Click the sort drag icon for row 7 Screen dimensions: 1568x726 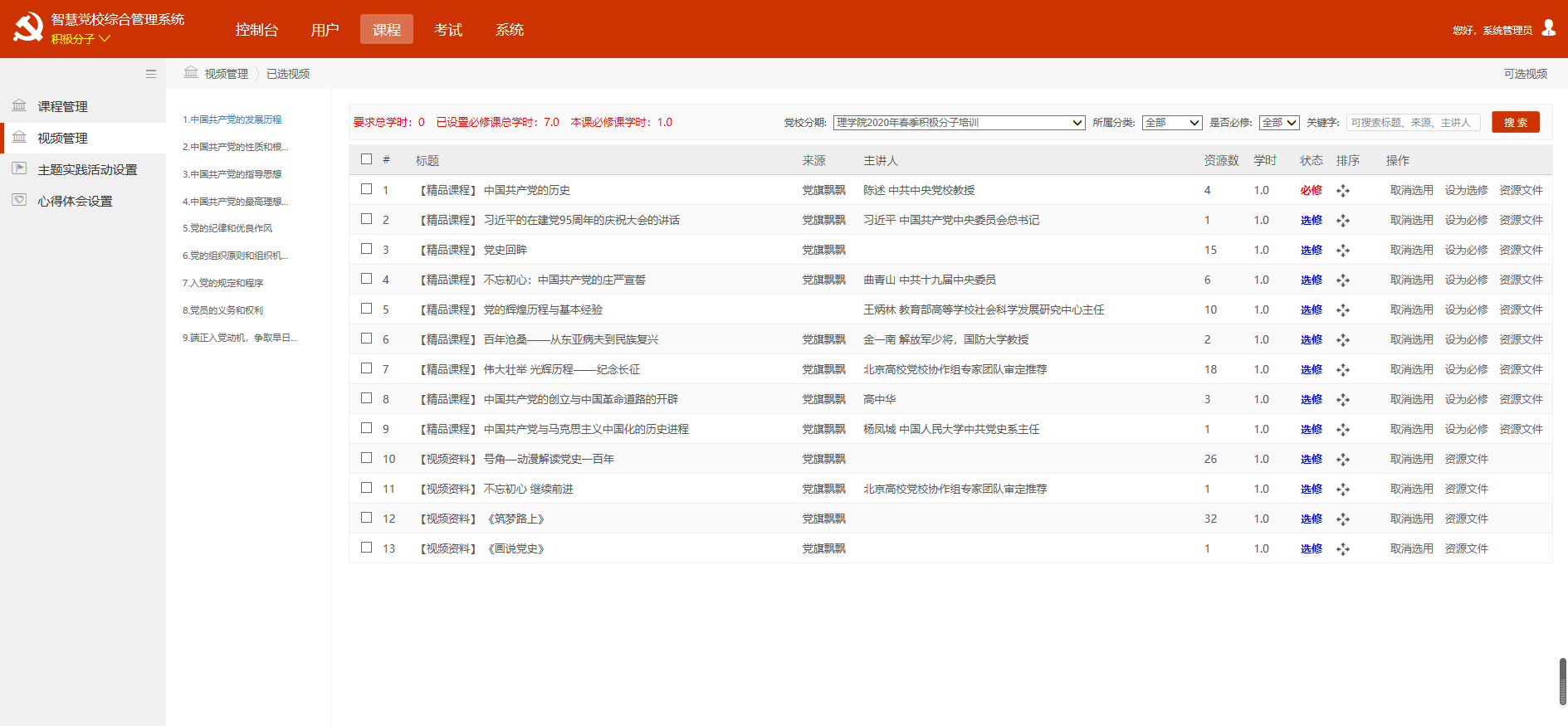(1342, 370)
